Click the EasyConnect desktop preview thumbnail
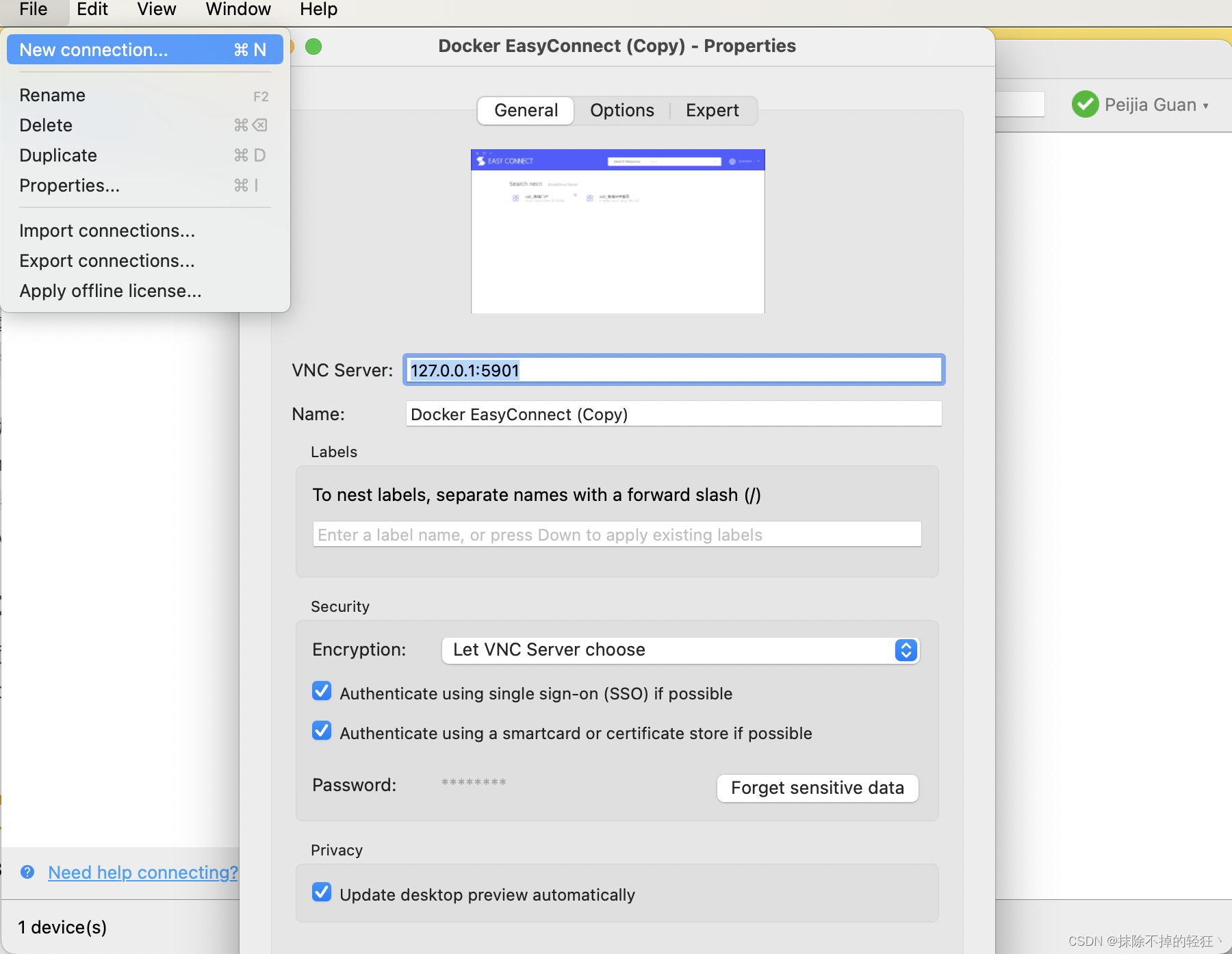Screen dimensions: 1232x954 tap(618, 231)
